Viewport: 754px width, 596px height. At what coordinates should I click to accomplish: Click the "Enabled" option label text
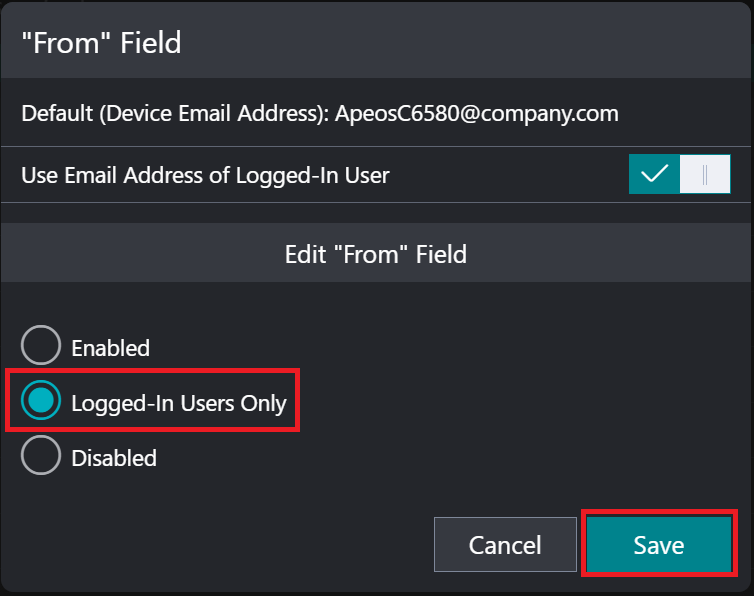click(110, 348)
